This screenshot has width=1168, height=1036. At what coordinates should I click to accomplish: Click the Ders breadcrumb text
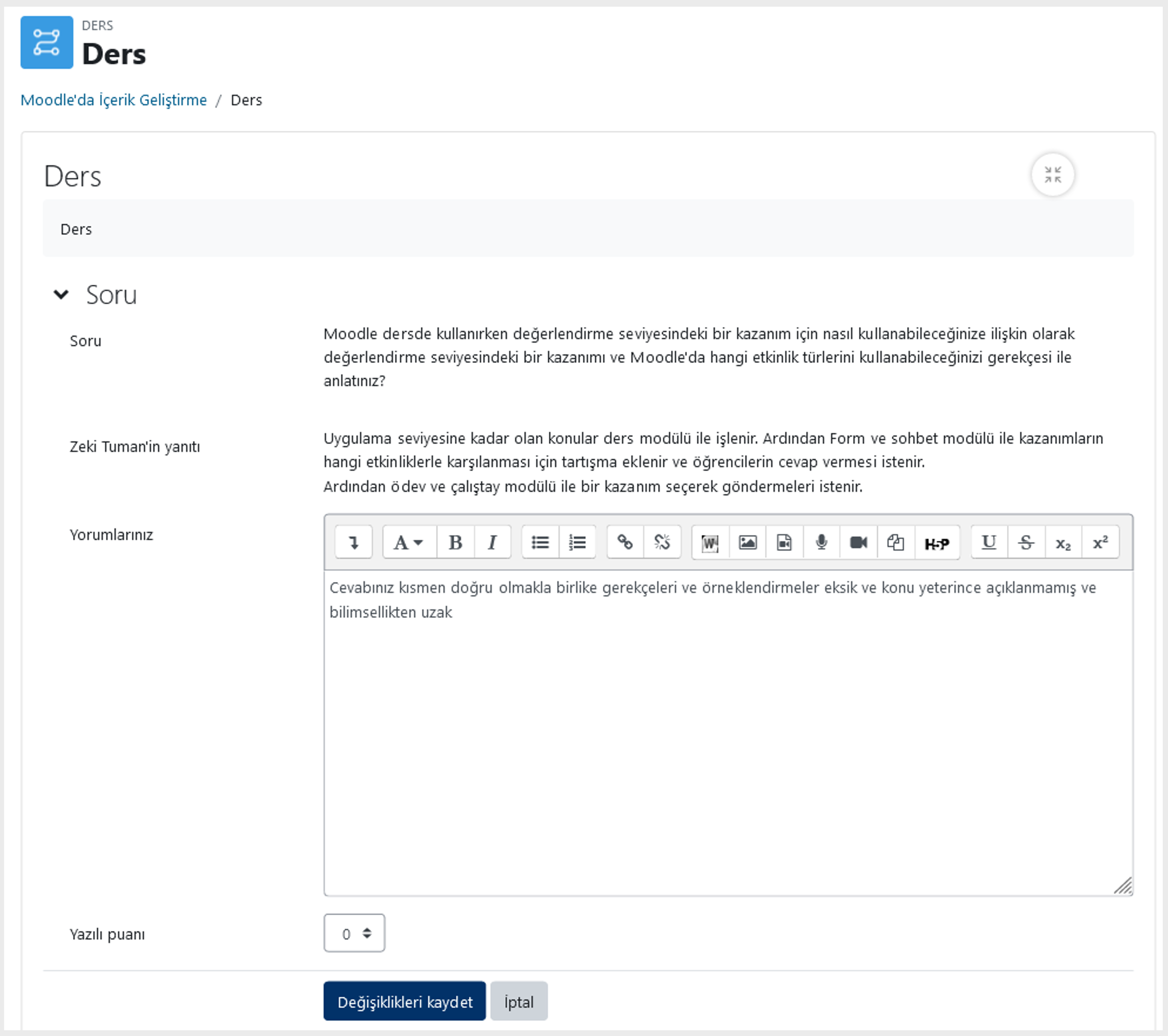pyautogui.click(x=246, y=100)
